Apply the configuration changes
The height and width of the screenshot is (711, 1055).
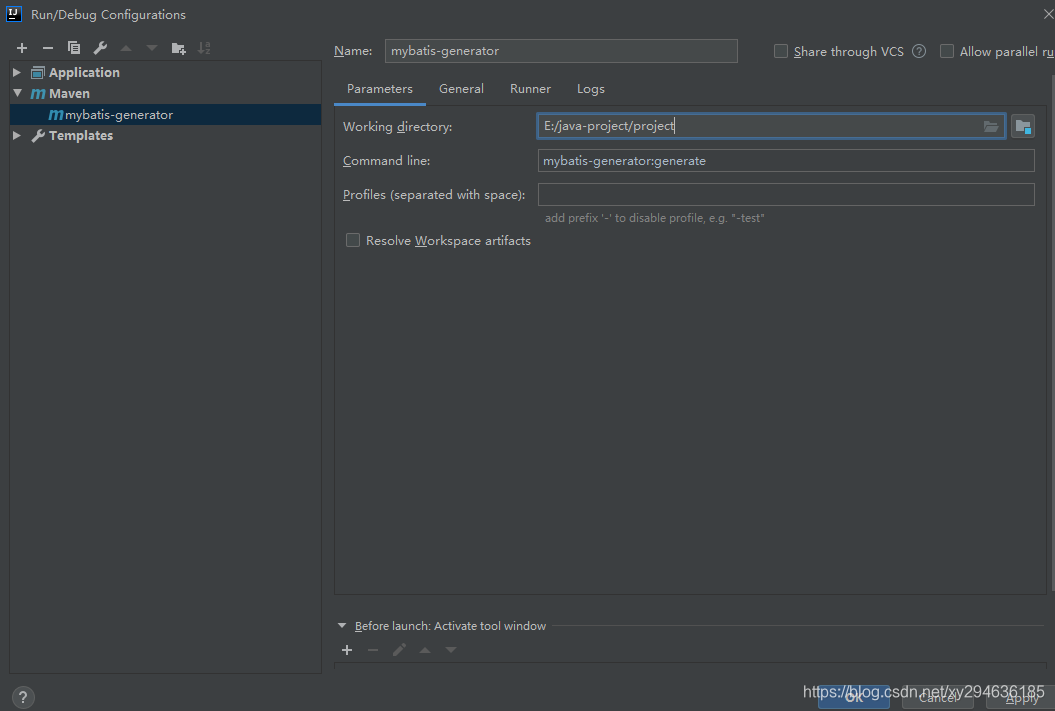[1021, 699]
